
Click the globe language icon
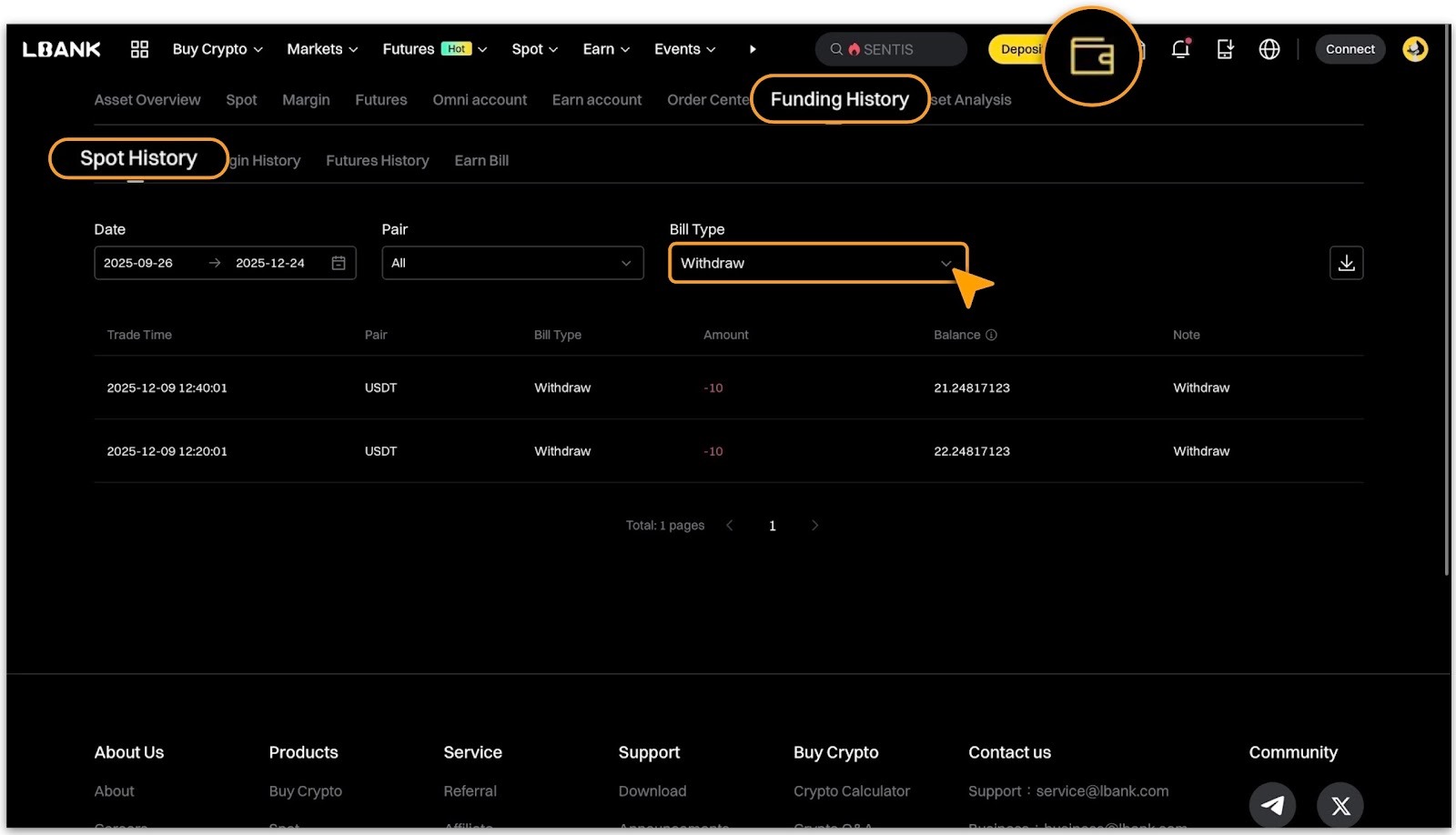(1269, 49)
